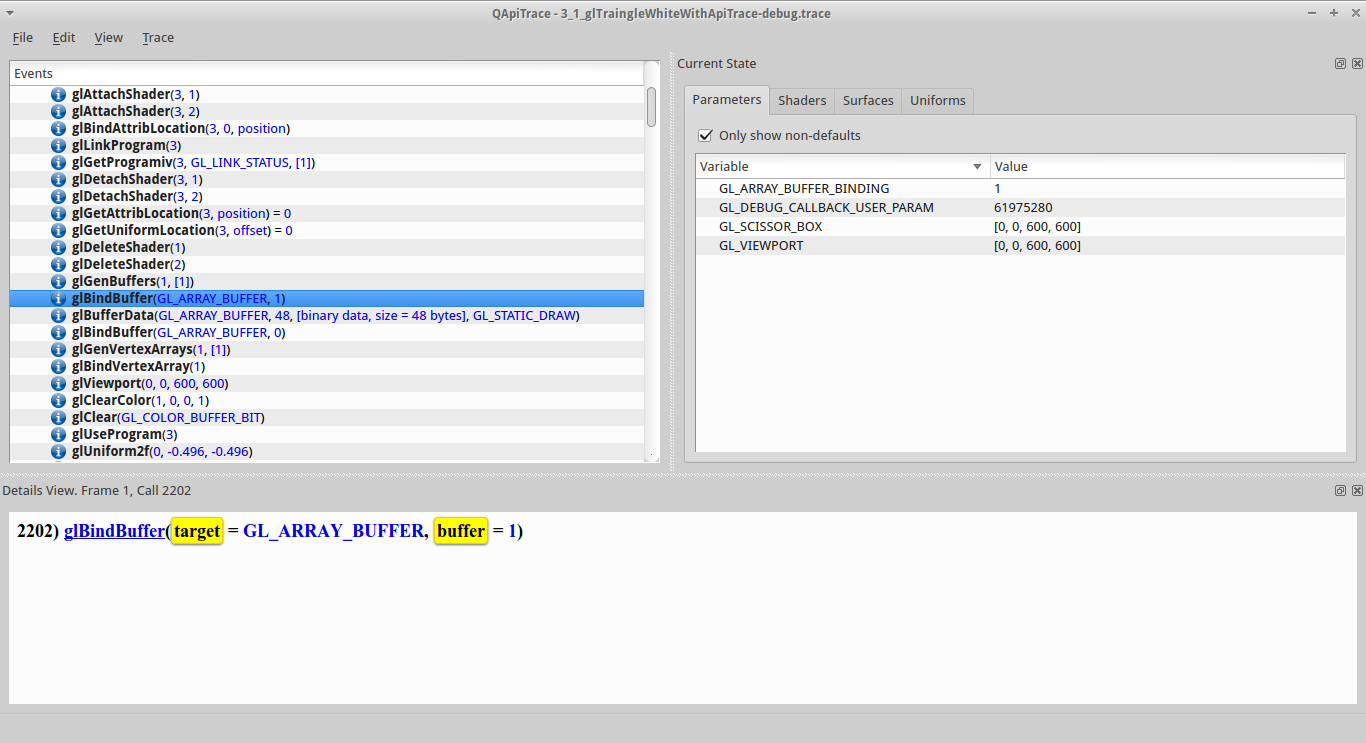Viewport: 1366px width, 743px height.
Task: Select the GL_ARRAY_BUFFER_BINDING variable row
Action: coord(1020,188)
